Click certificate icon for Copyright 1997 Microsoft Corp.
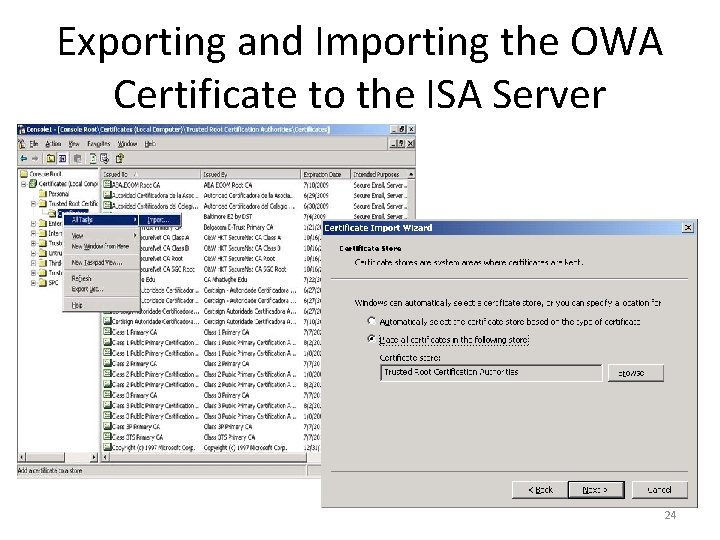This screenshot has width=720, height=540. (x=107, y=447)
